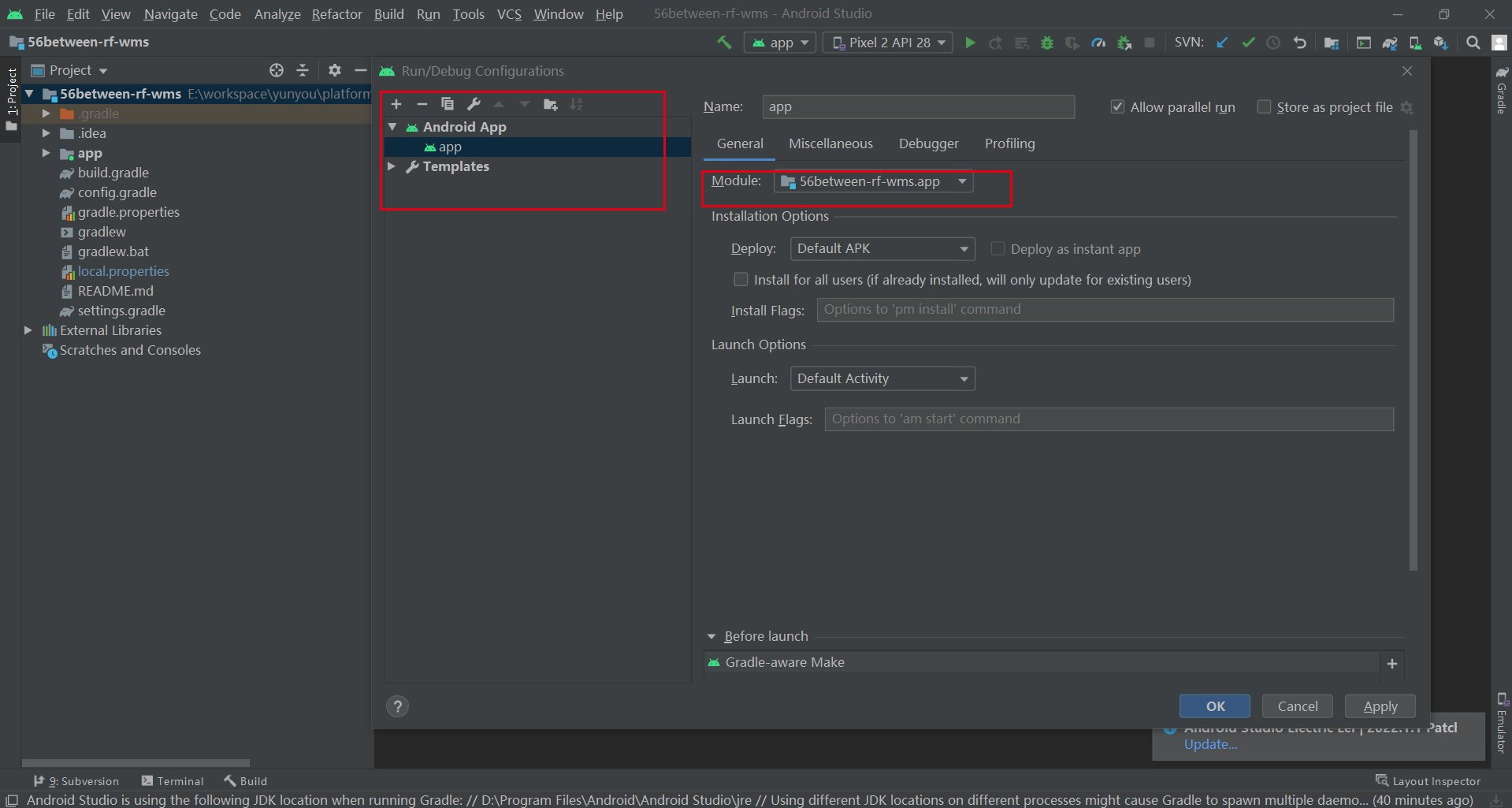The height and width of the screenshot is (808, 1512).
Task: Select Gradle-aware Make before launch task
Action: click(x=784, y=662)
